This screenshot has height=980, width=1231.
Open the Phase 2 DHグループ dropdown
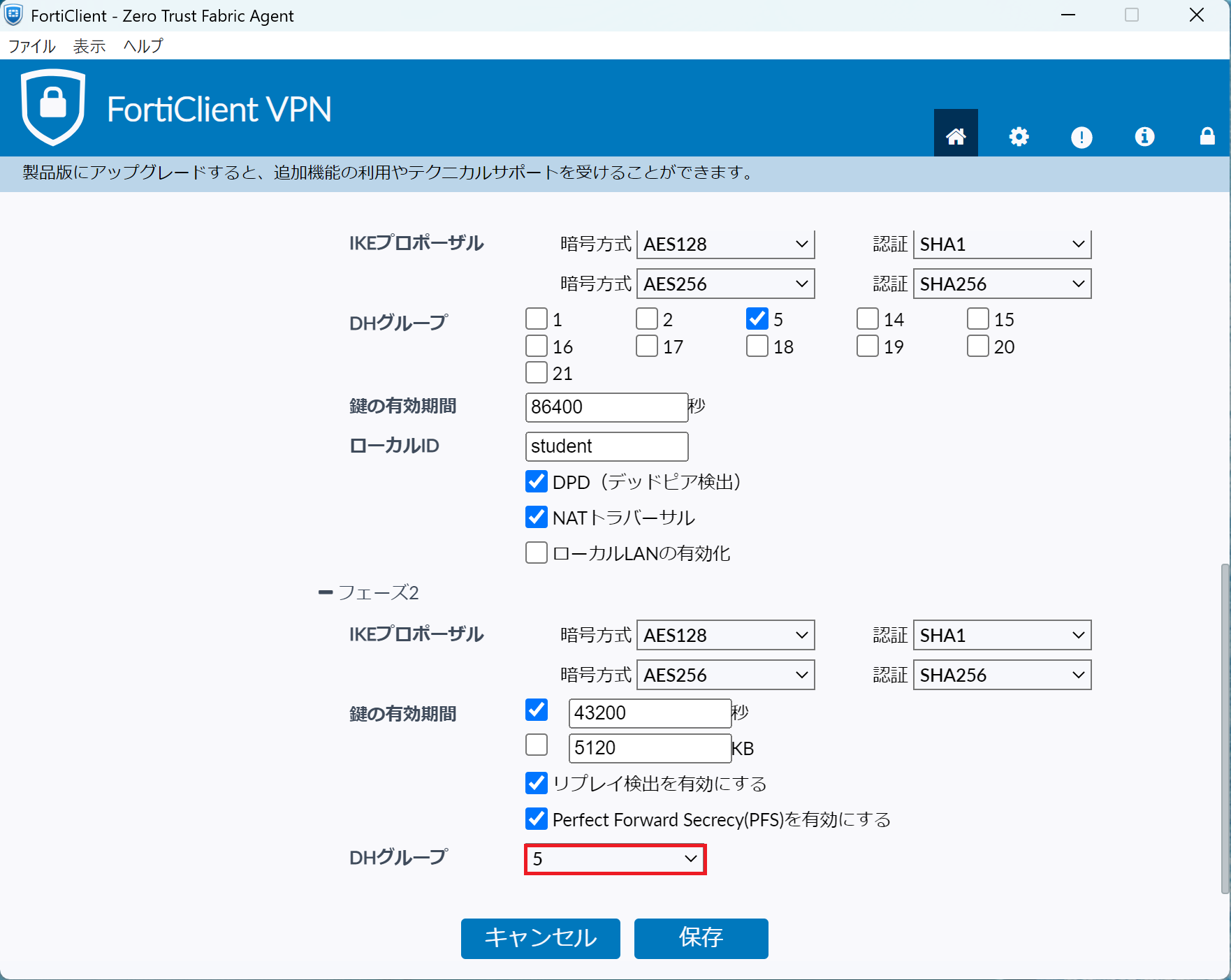point(615,858)
